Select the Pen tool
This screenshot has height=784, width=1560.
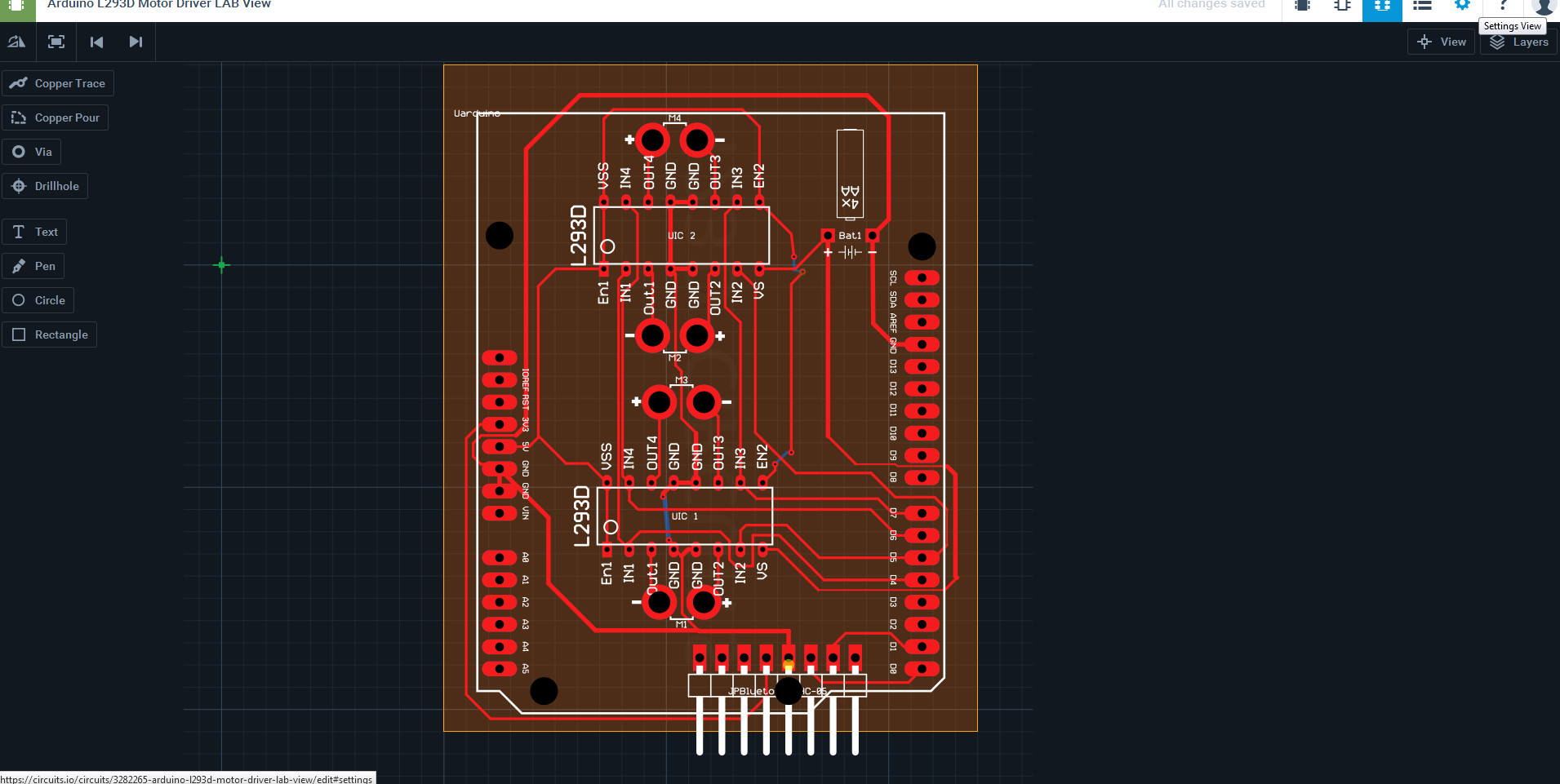click(33, 266)
